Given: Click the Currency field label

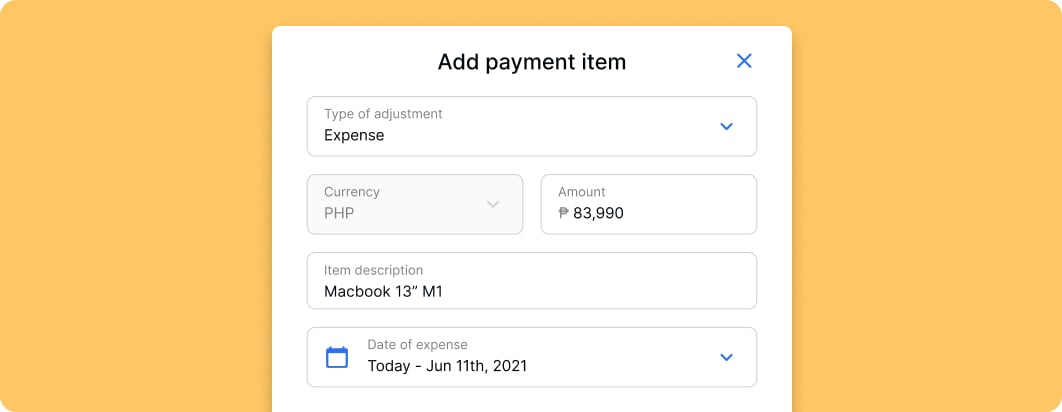Looking at the screenshot, I should pos(352,192).
